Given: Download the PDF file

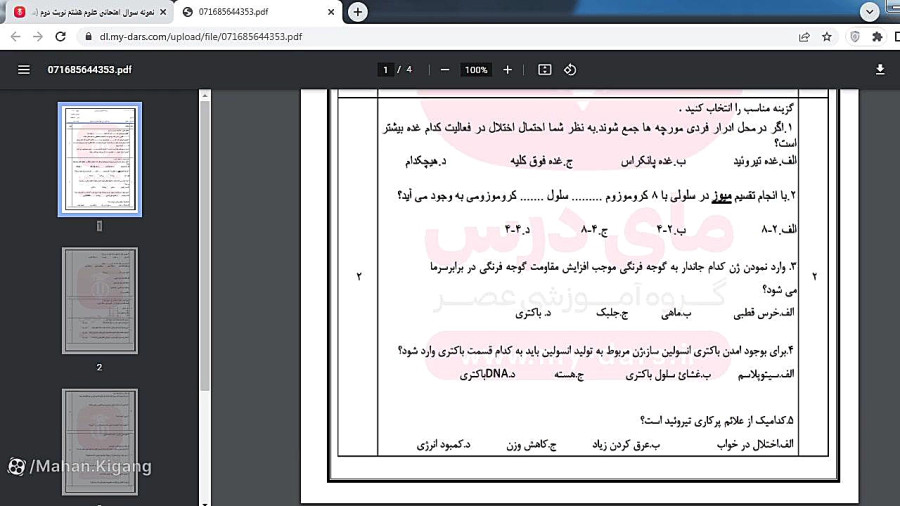Looking at the screenshot, I should coord(880,69).
